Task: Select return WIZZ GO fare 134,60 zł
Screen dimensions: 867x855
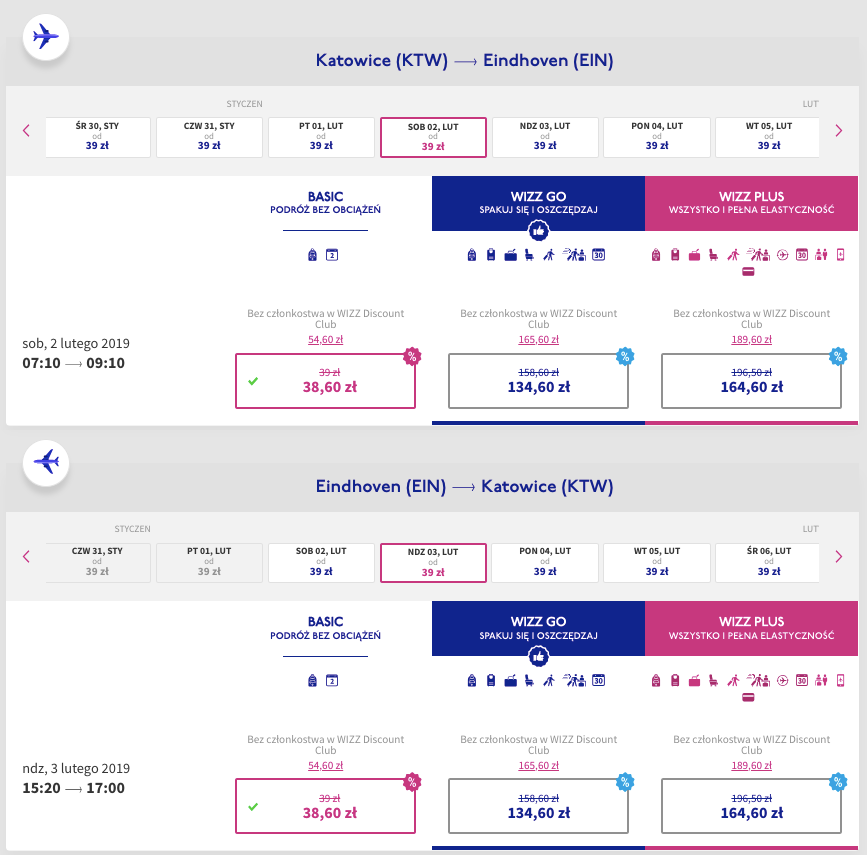Action: [x=538, y=806]
